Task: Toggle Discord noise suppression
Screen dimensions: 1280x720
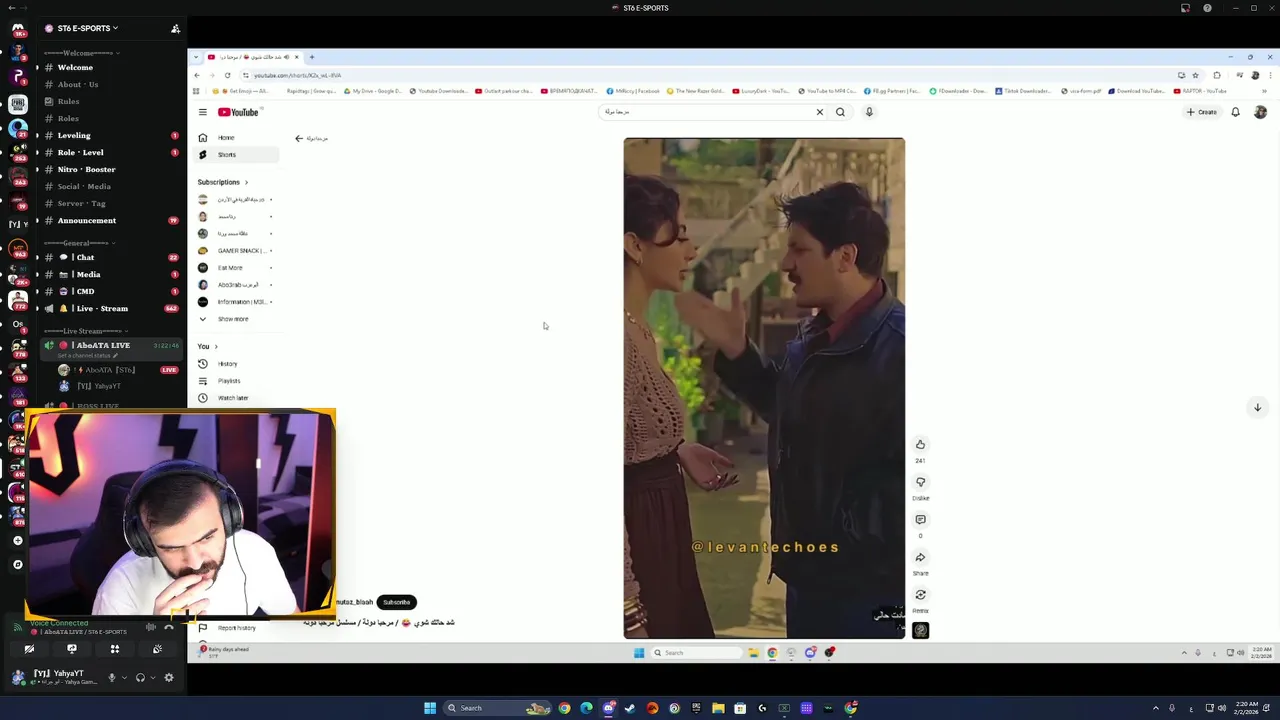Action: (151, 627)
